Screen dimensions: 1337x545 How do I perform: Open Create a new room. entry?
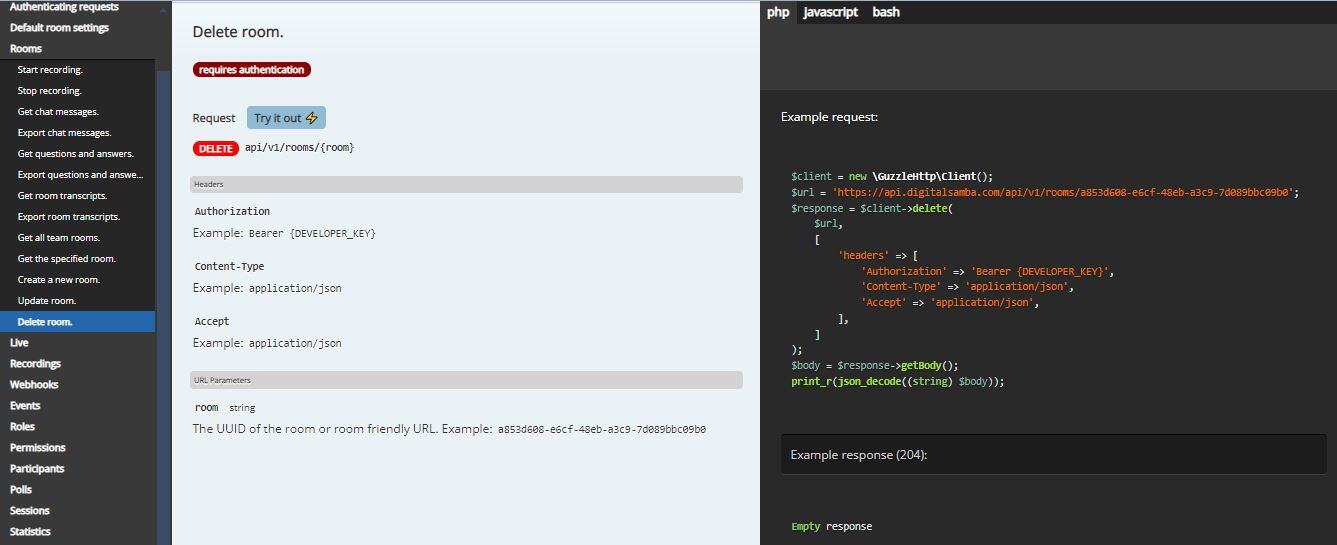(58, 280)
